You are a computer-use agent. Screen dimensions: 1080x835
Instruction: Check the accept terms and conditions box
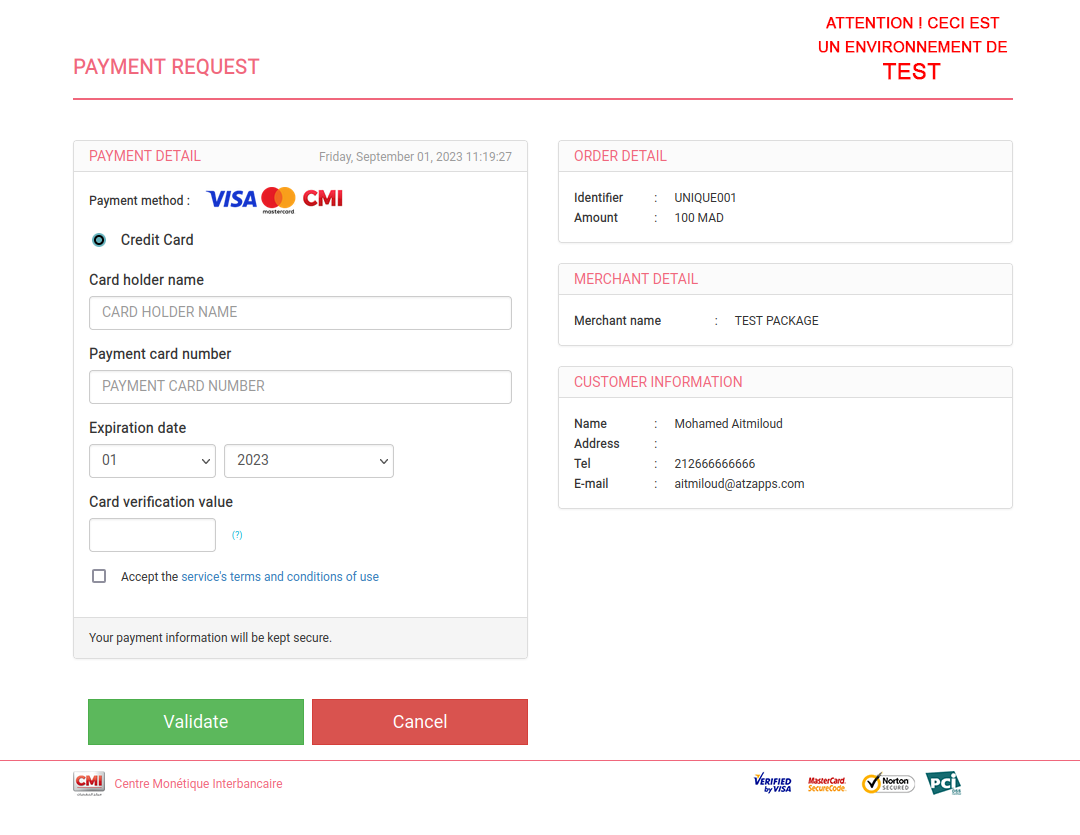pyautogui.click(x=99, y=576)
